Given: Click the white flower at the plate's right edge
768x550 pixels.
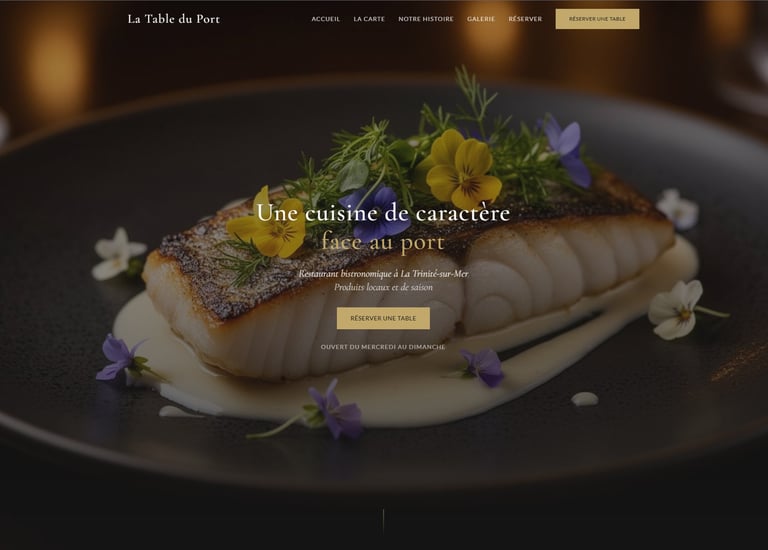Looking at the screenshot, I should coord(676,310).
